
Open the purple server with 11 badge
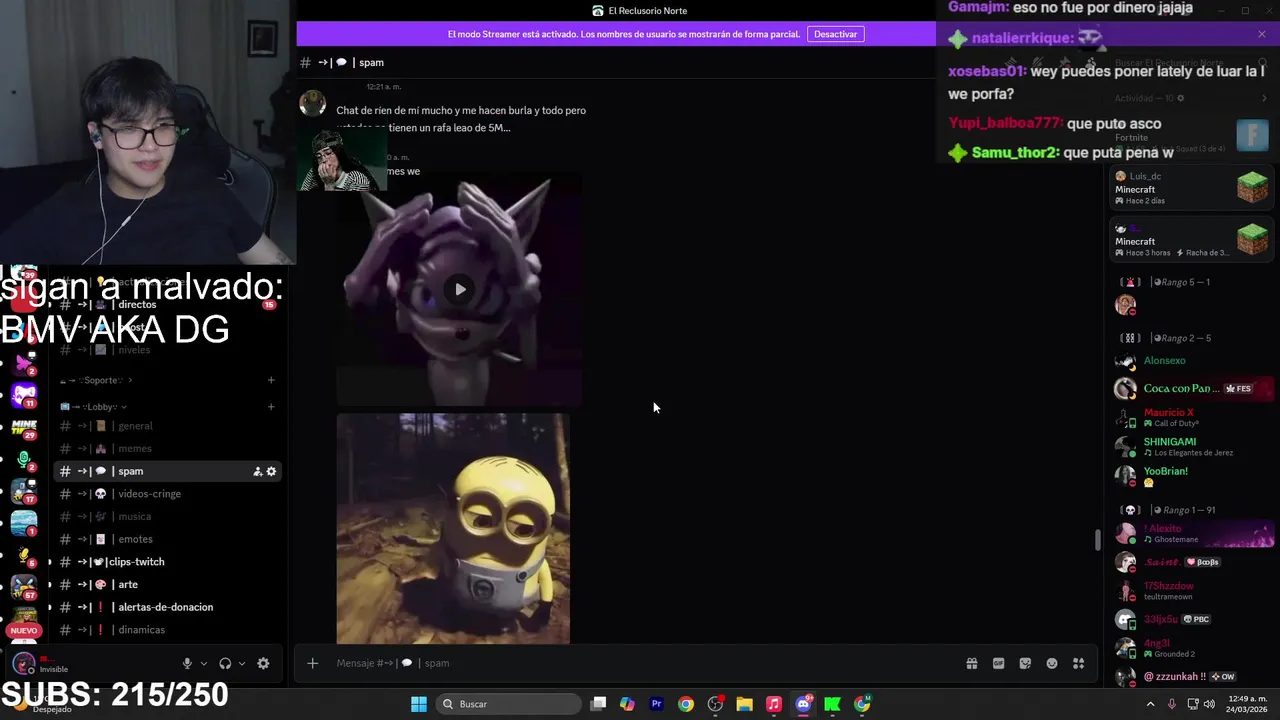pyautogui.click(x=24, y=395)
